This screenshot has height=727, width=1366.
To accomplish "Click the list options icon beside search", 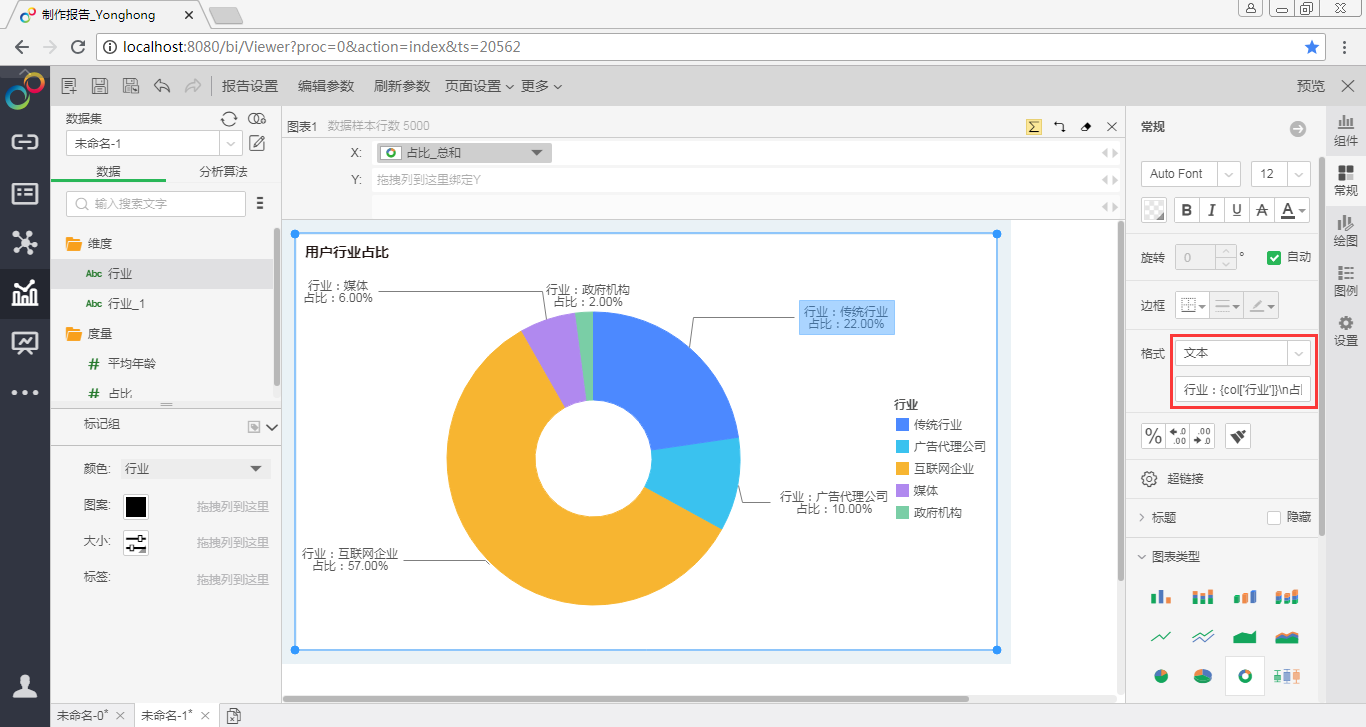I will 260,203.
